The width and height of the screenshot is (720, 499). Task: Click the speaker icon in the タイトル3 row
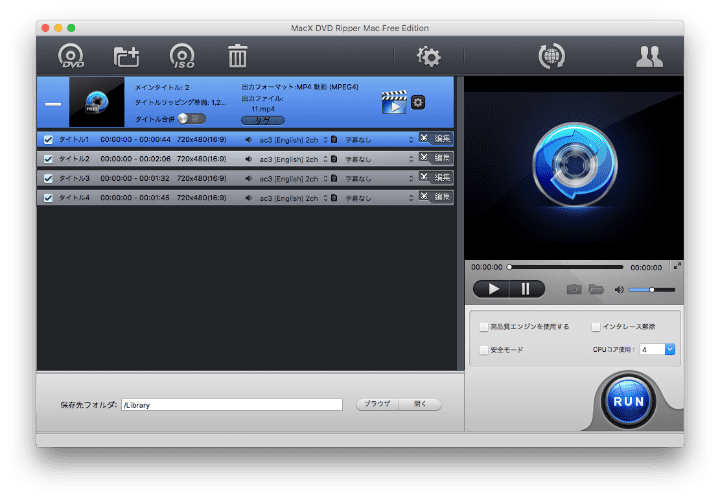(248, 179)
